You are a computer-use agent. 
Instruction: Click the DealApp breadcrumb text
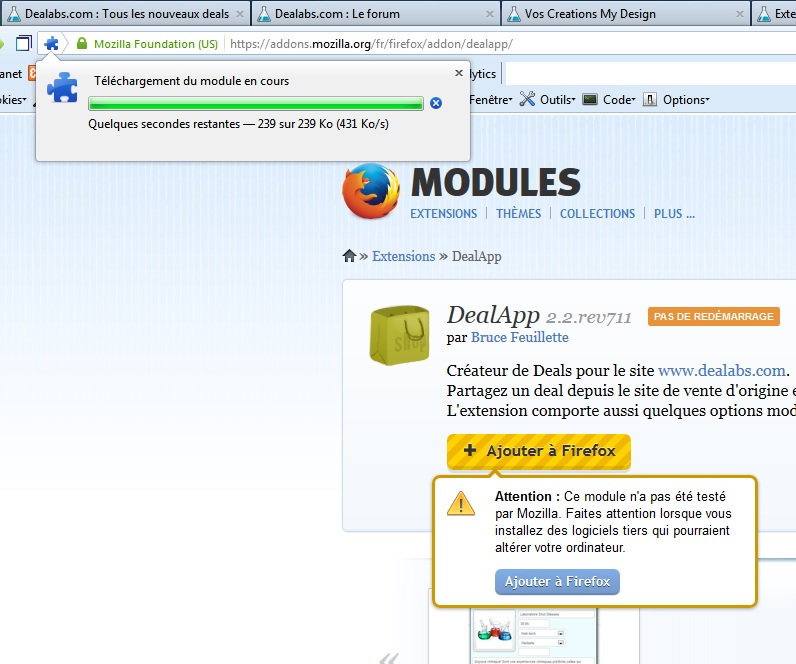[477, 256]
